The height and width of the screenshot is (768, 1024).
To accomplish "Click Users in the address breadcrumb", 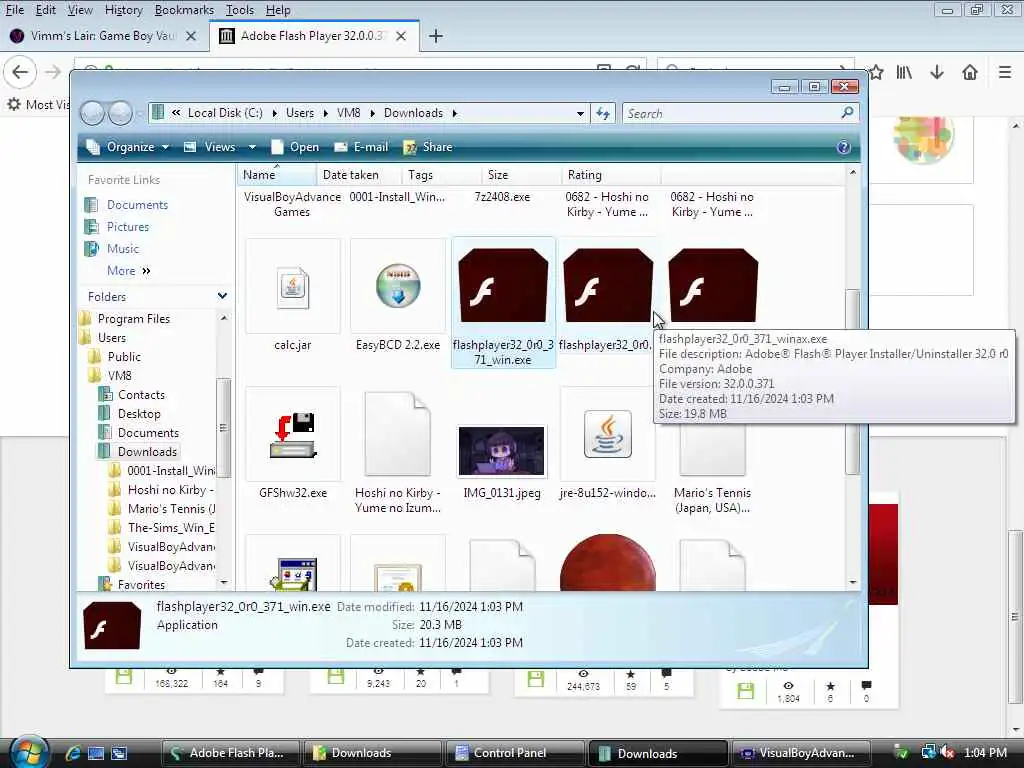I will point(300,113).
